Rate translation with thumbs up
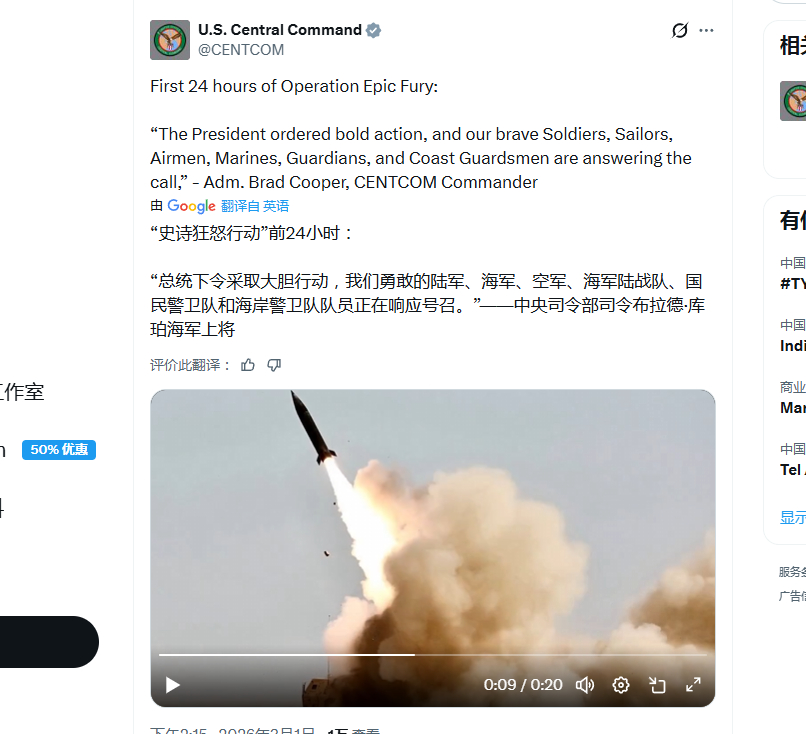 [x=248, y=365]
